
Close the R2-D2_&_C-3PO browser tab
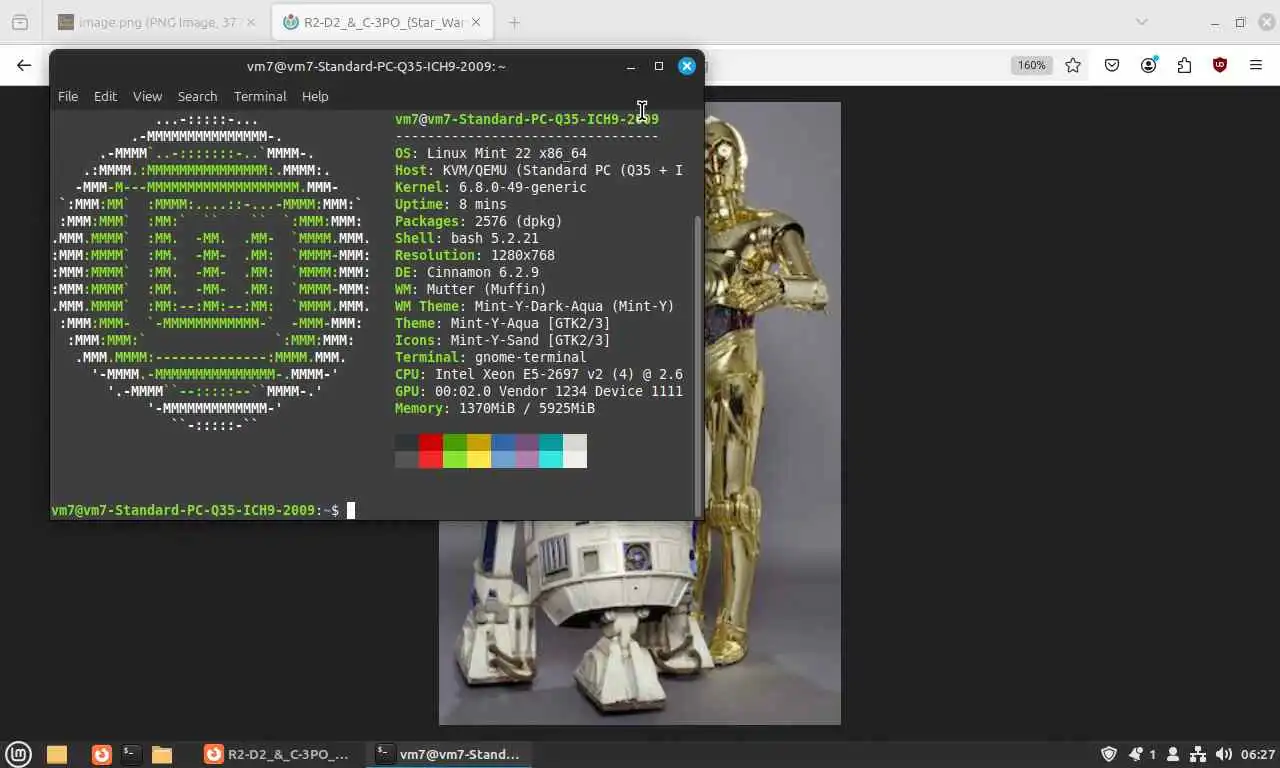click(x=475, y=22)
